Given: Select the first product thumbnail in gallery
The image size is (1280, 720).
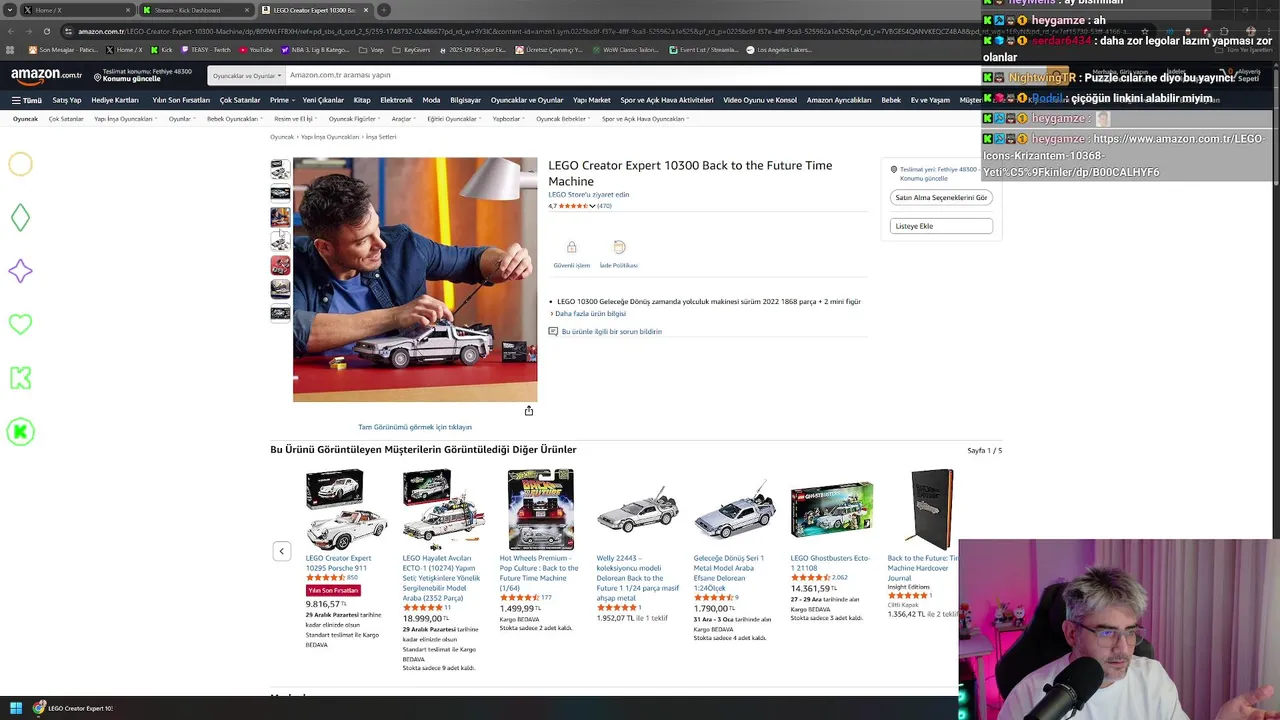Looking at the screenshot, I should click(x=280, y=169).
